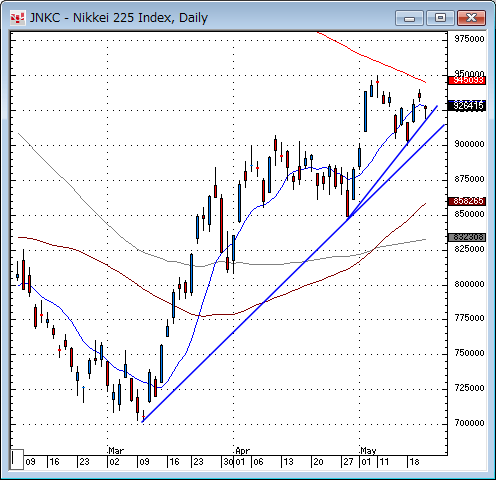Select the red 945093 moving average value tag

pos(467,80)
